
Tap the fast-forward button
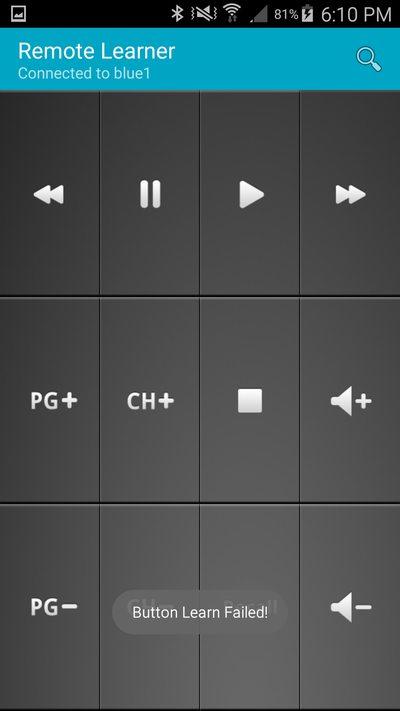pyautogui.click(x=350, y=194)
